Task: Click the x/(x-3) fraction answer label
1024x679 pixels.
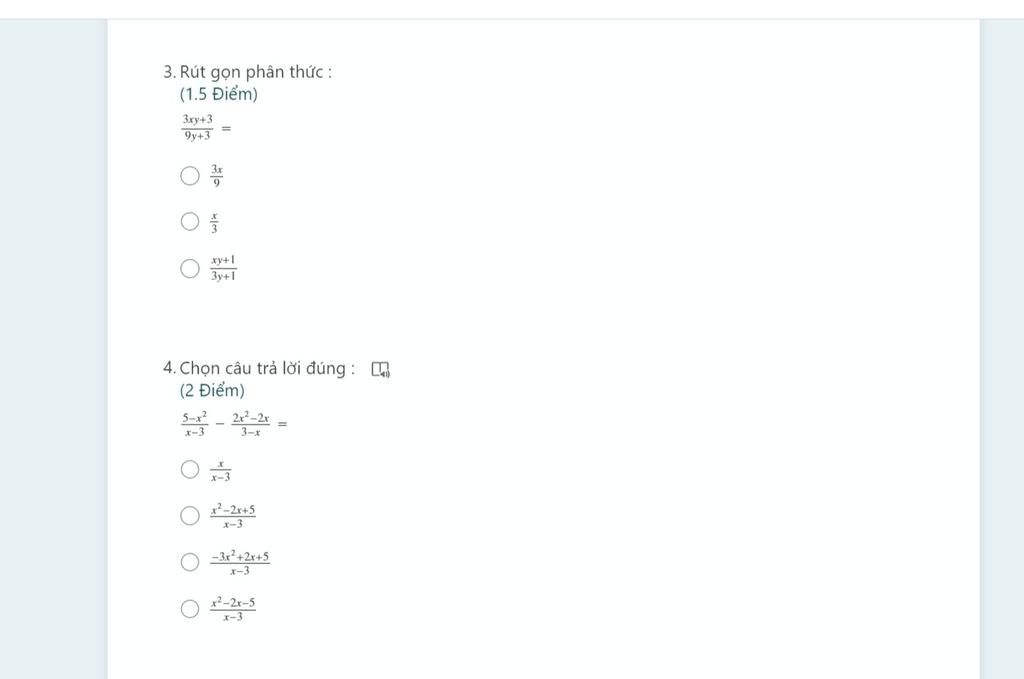Action: click(221, 471)
